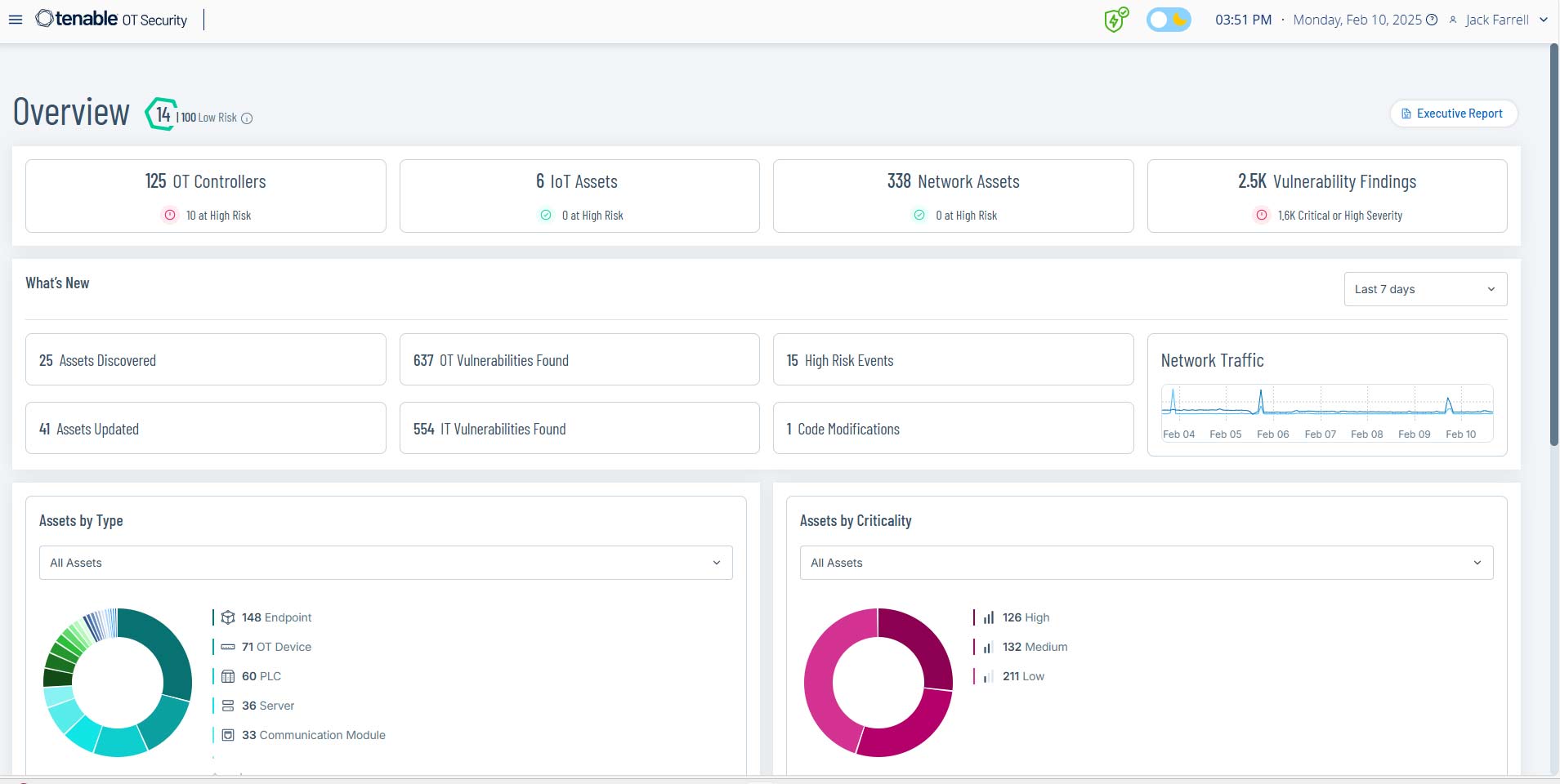Click the OT Device icon in the legend
Image resolution: width=1560 pixels, height=784 pixels.
point(228,647)
